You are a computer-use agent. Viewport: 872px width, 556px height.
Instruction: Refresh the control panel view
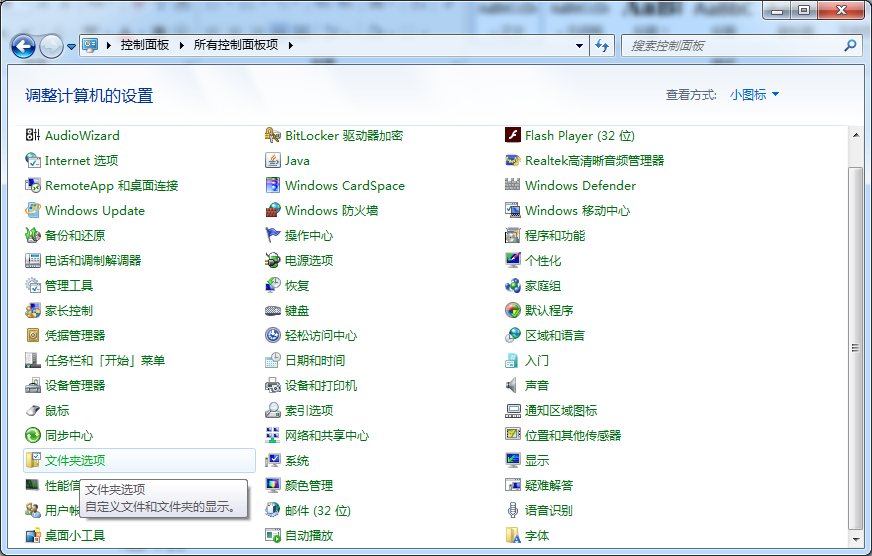tap(602, 46)
